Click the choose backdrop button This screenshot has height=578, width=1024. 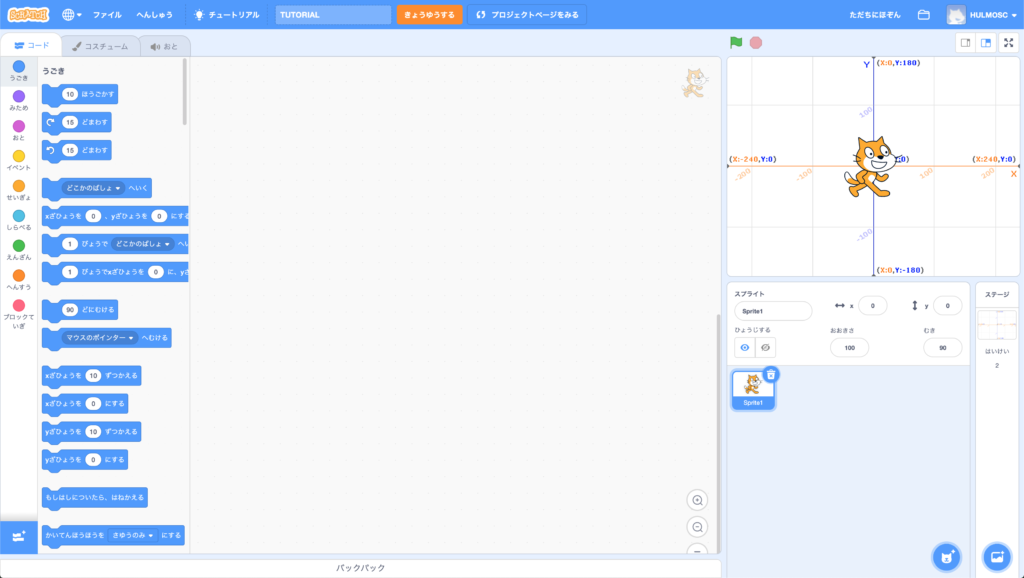pyautogui.click(x=996, y=556)
